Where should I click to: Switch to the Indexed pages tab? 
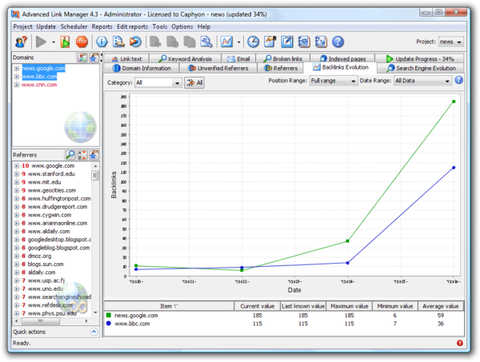343,59
